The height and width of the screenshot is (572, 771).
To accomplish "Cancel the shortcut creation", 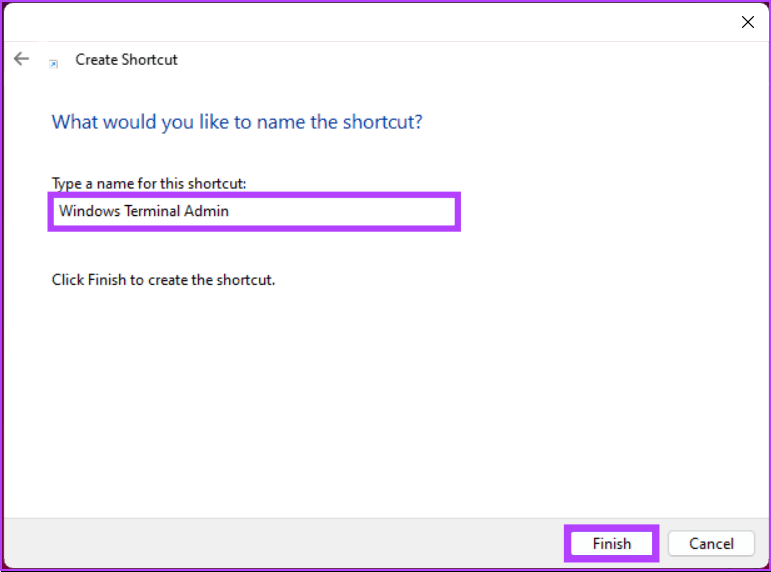I will 711,543.
